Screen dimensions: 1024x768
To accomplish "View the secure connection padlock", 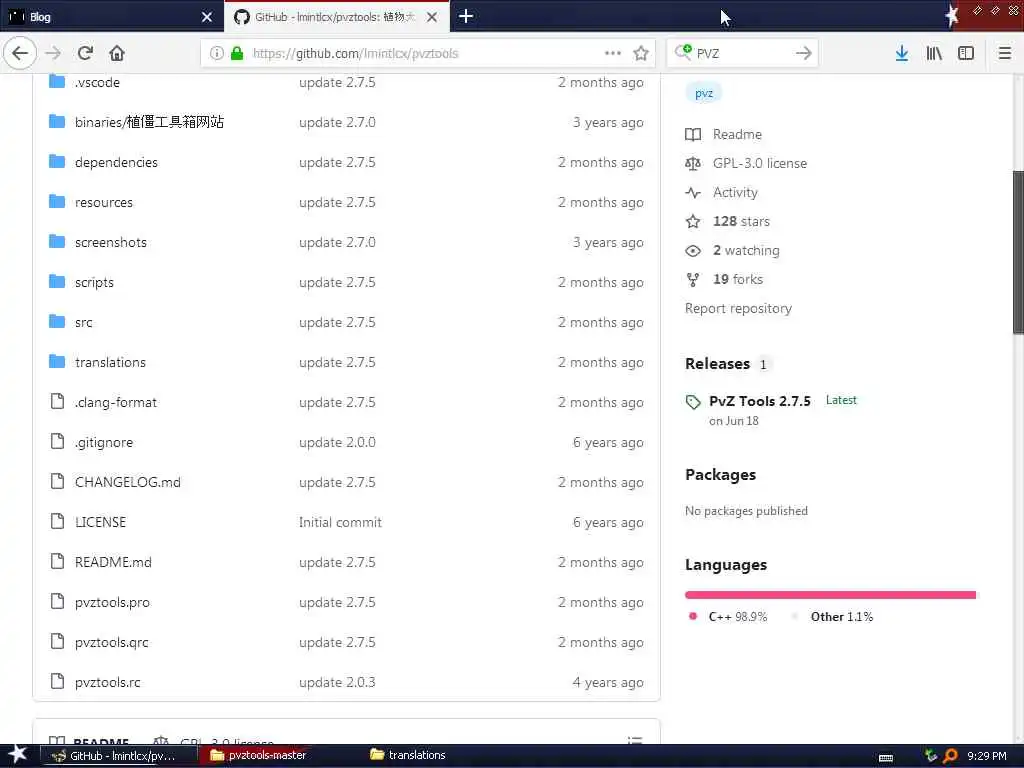I will click(x=237, y=53).
